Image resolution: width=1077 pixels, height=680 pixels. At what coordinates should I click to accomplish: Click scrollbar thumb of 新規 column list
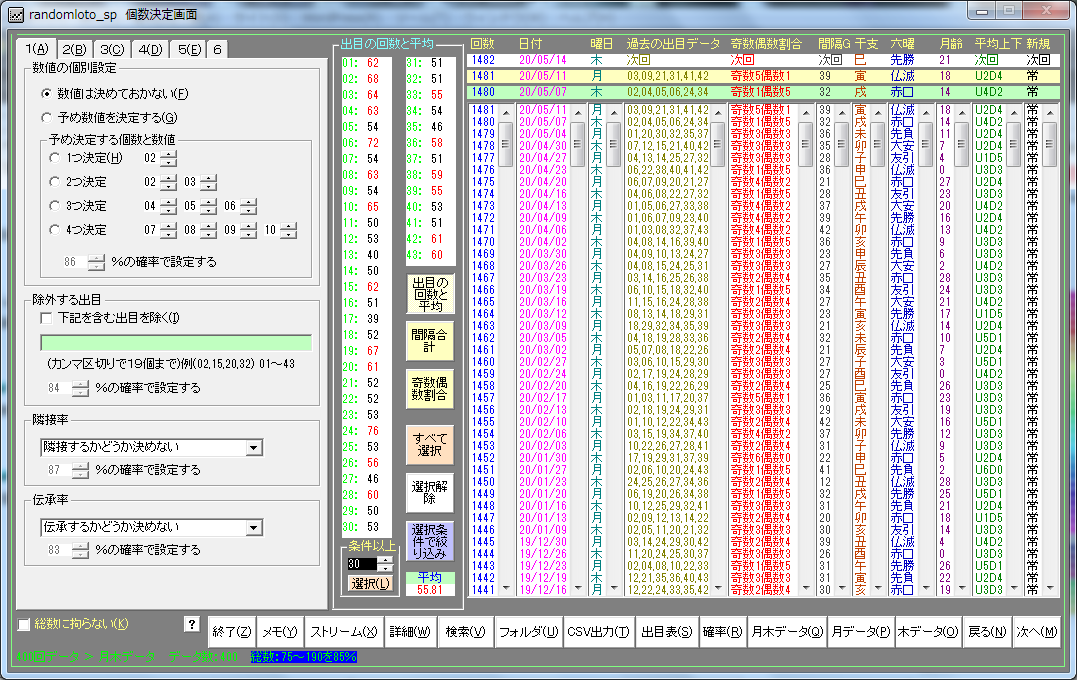pyautogui.click(x=1050, y=144)
